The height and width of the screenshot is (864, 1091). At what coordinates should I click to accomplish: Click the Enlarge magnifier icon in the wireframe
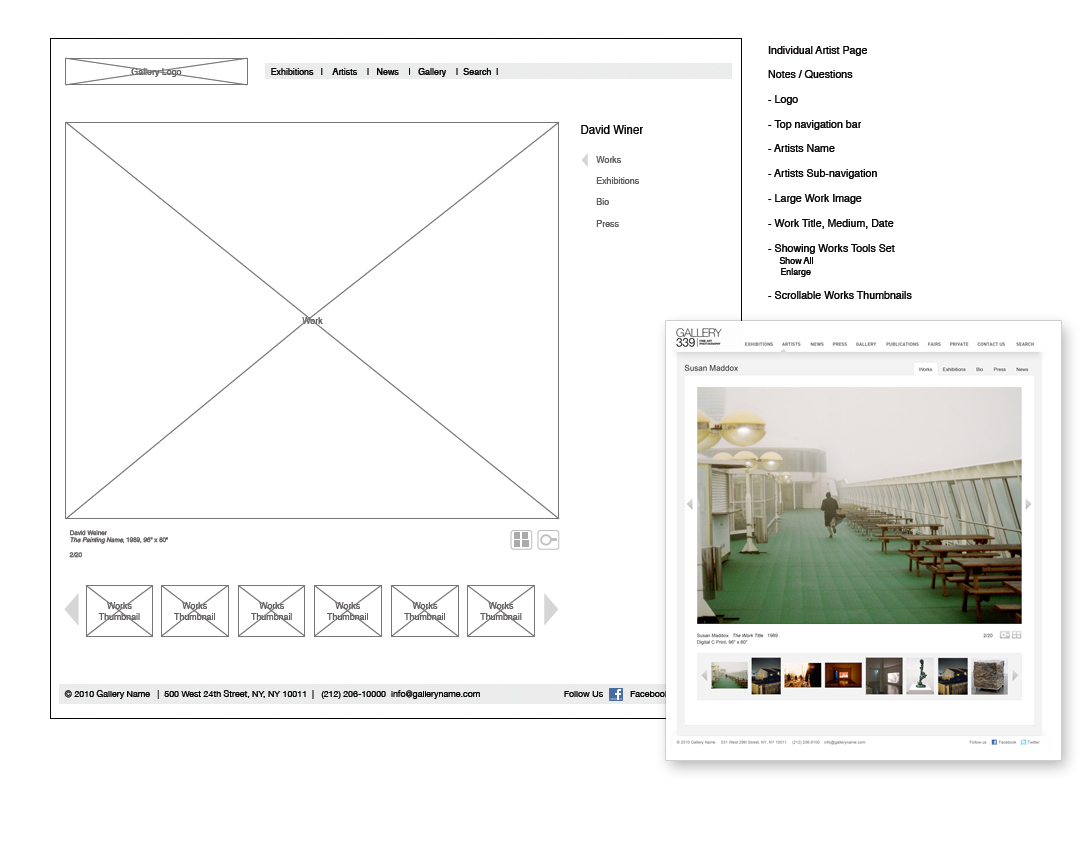coord(547,539)
